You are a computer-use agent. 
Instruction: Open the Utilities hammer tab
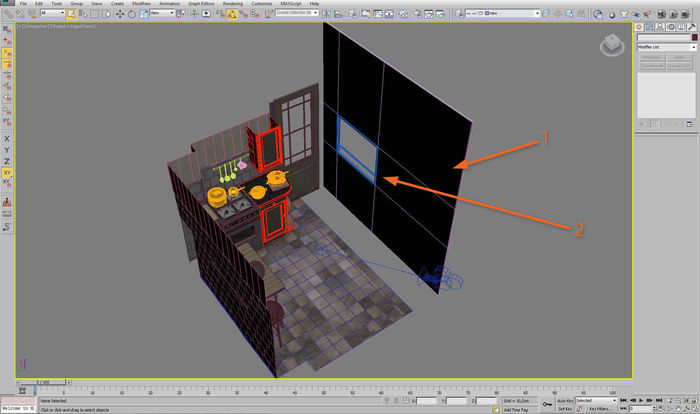coord(692,27)
